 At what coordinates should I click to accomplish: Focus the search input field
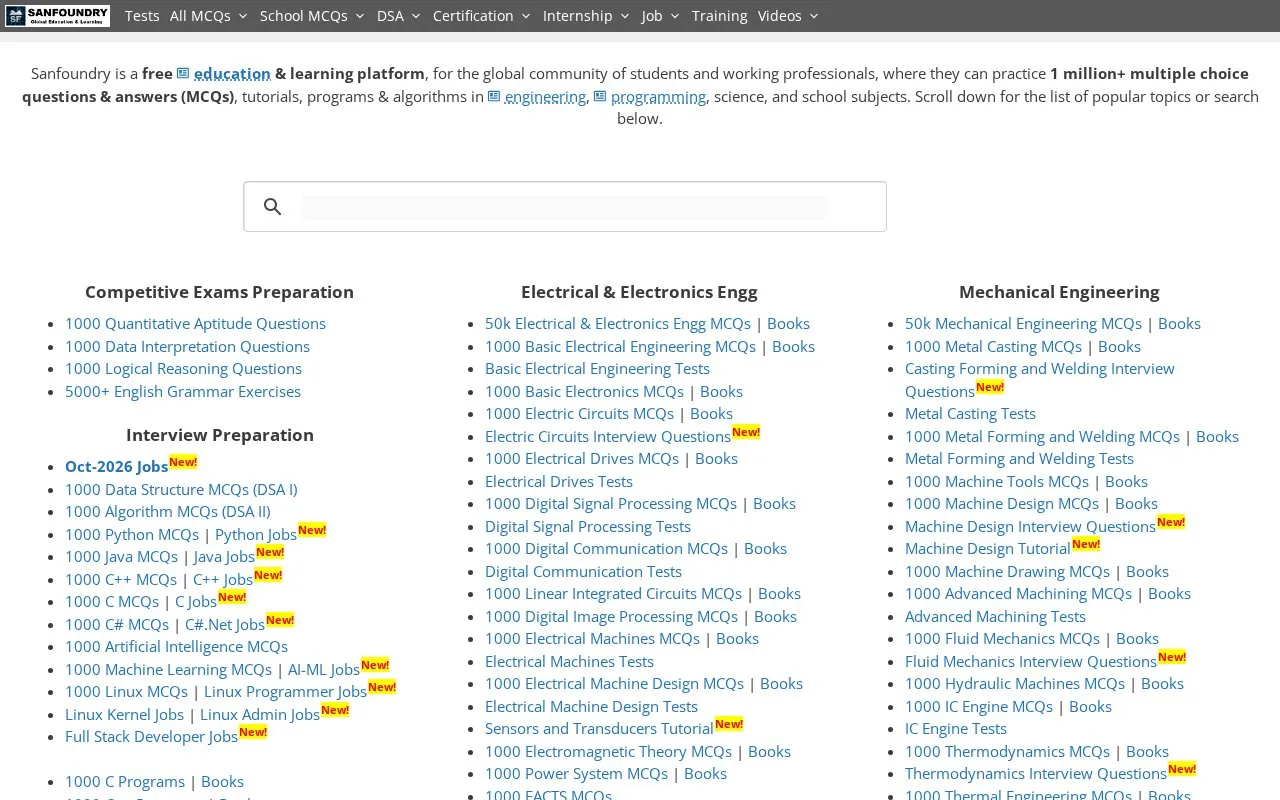click(564, 207)
